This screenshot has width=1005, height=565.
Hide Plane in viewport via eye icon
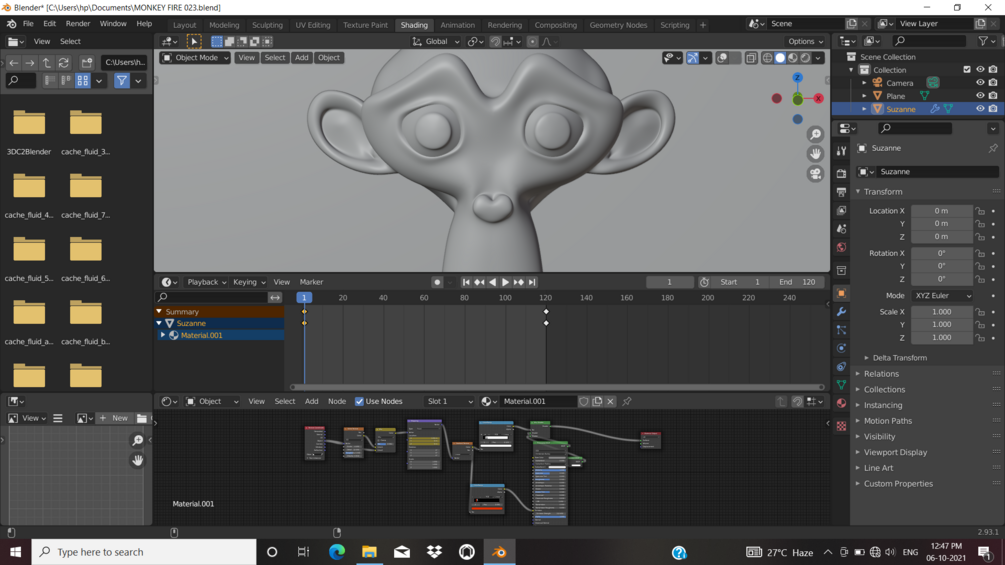[x=980, y=95]
